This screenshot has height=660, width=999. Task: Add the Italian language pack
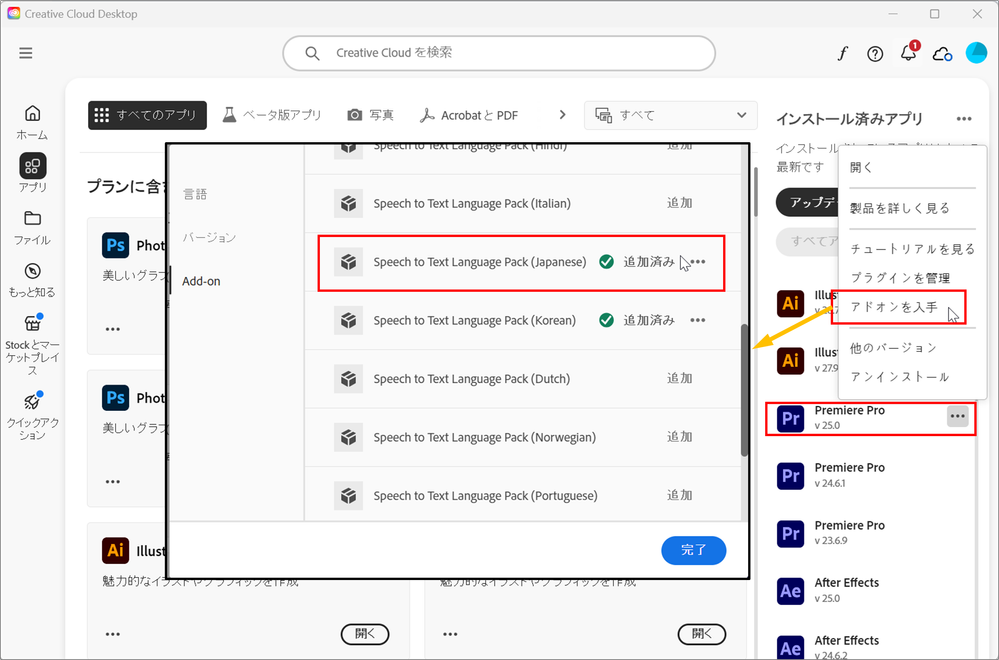click(x=679, y=203)
